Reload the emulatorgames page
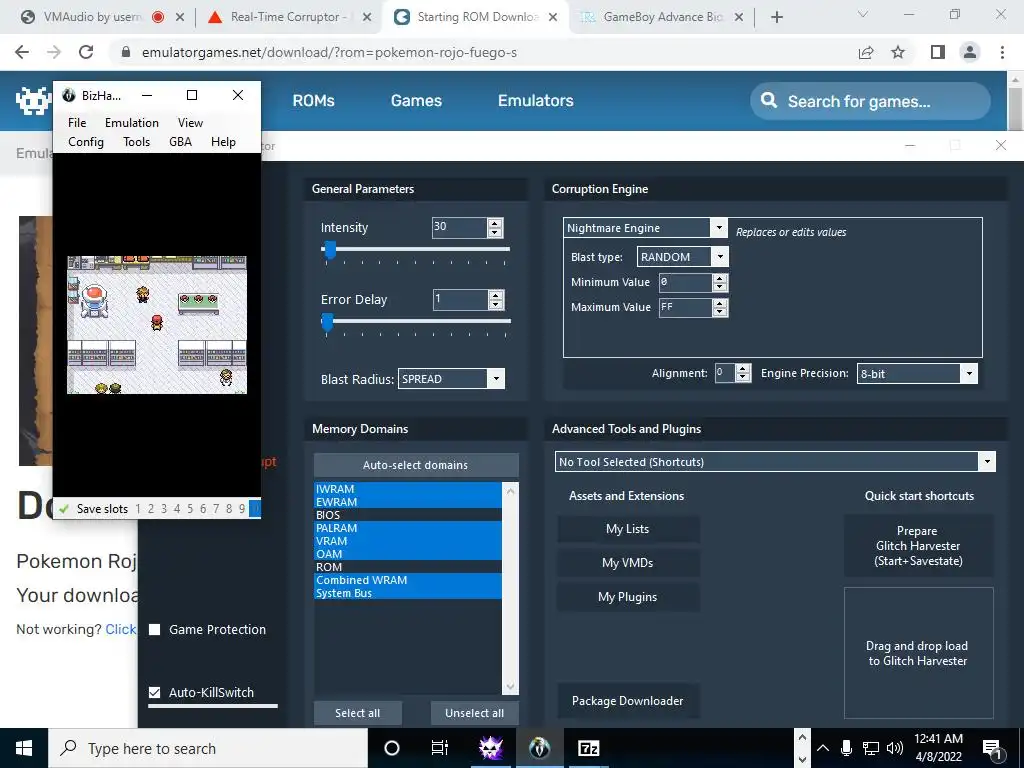 pyautogui.click(x=86, y=52)
